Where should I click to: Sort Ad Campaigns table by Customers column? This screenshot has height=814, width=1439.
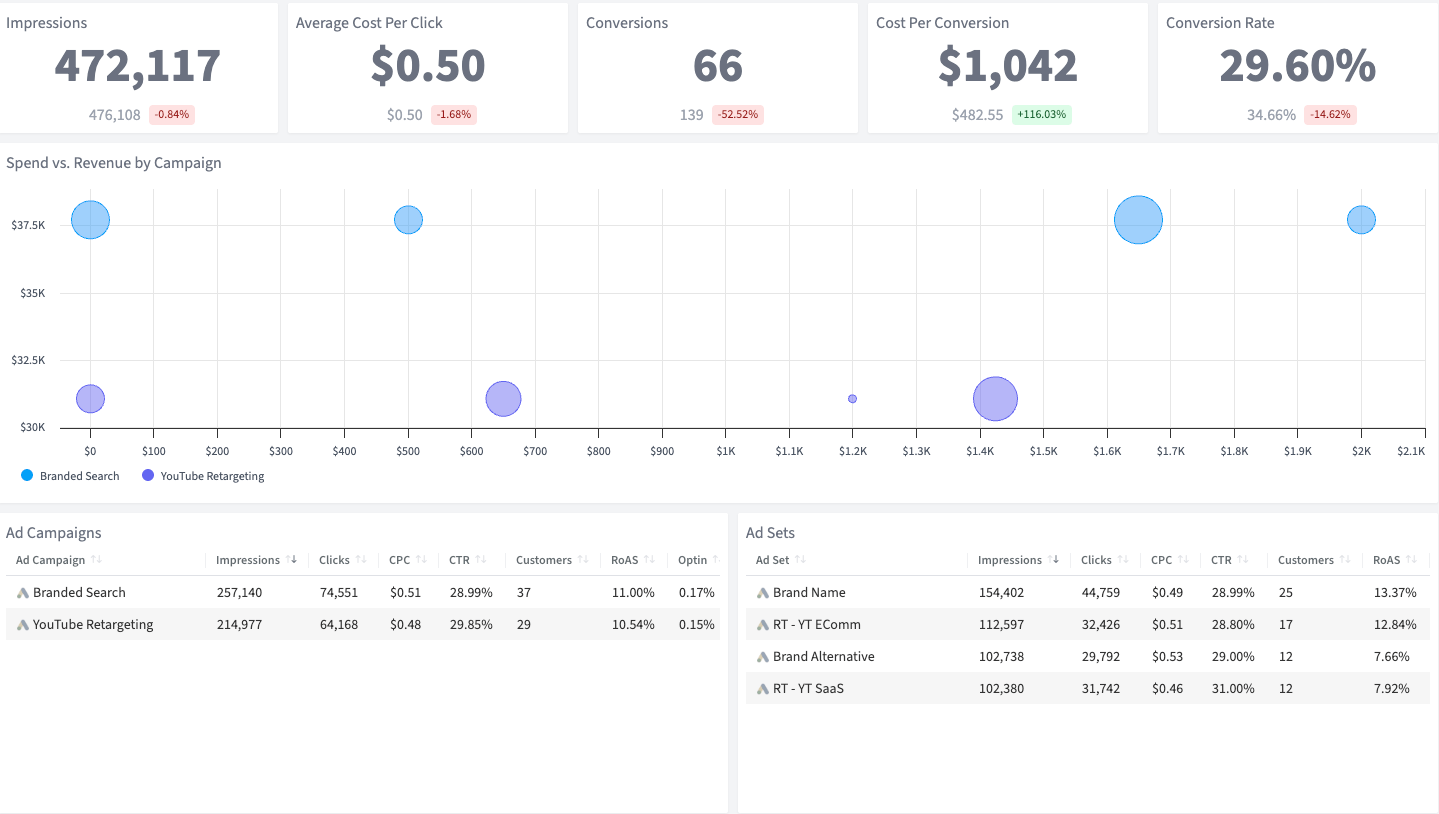tap(543, 560)
